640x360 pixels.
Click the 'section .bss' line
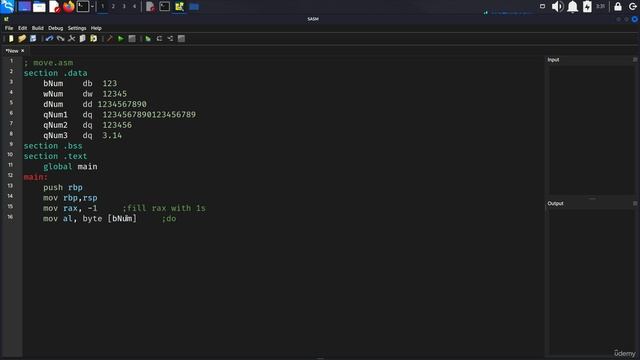53,146
